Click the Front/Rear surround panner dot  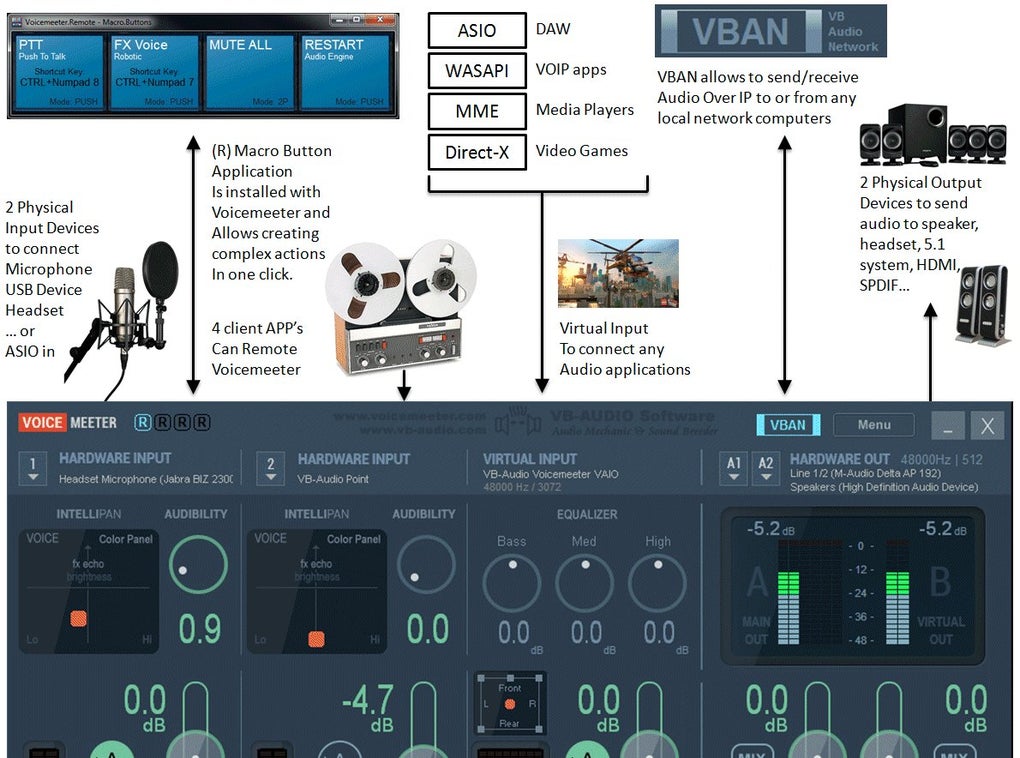[x=510, y=704]
